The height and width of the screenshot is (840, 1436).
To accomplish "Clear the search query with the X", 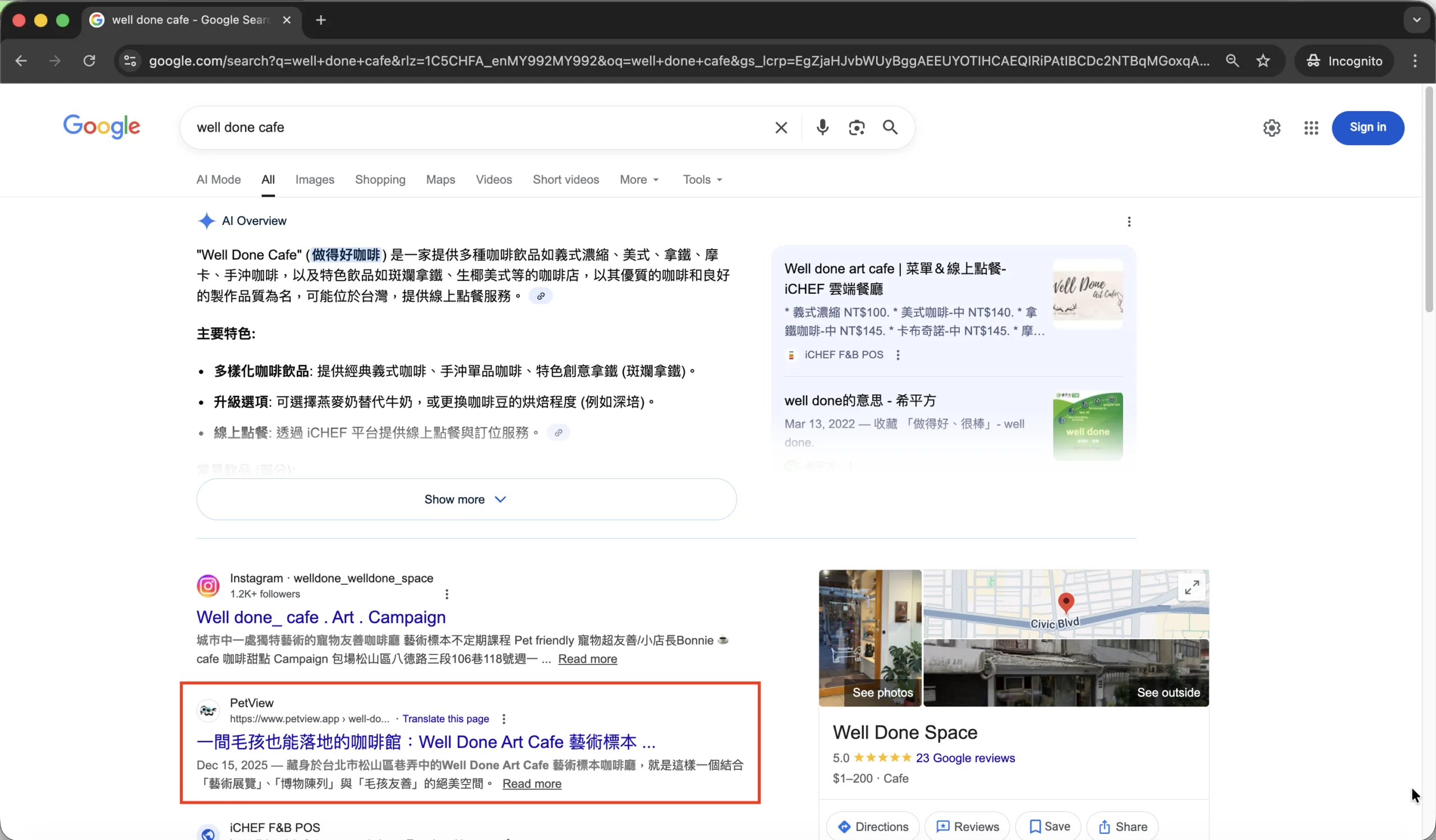I will coord(781,127).
